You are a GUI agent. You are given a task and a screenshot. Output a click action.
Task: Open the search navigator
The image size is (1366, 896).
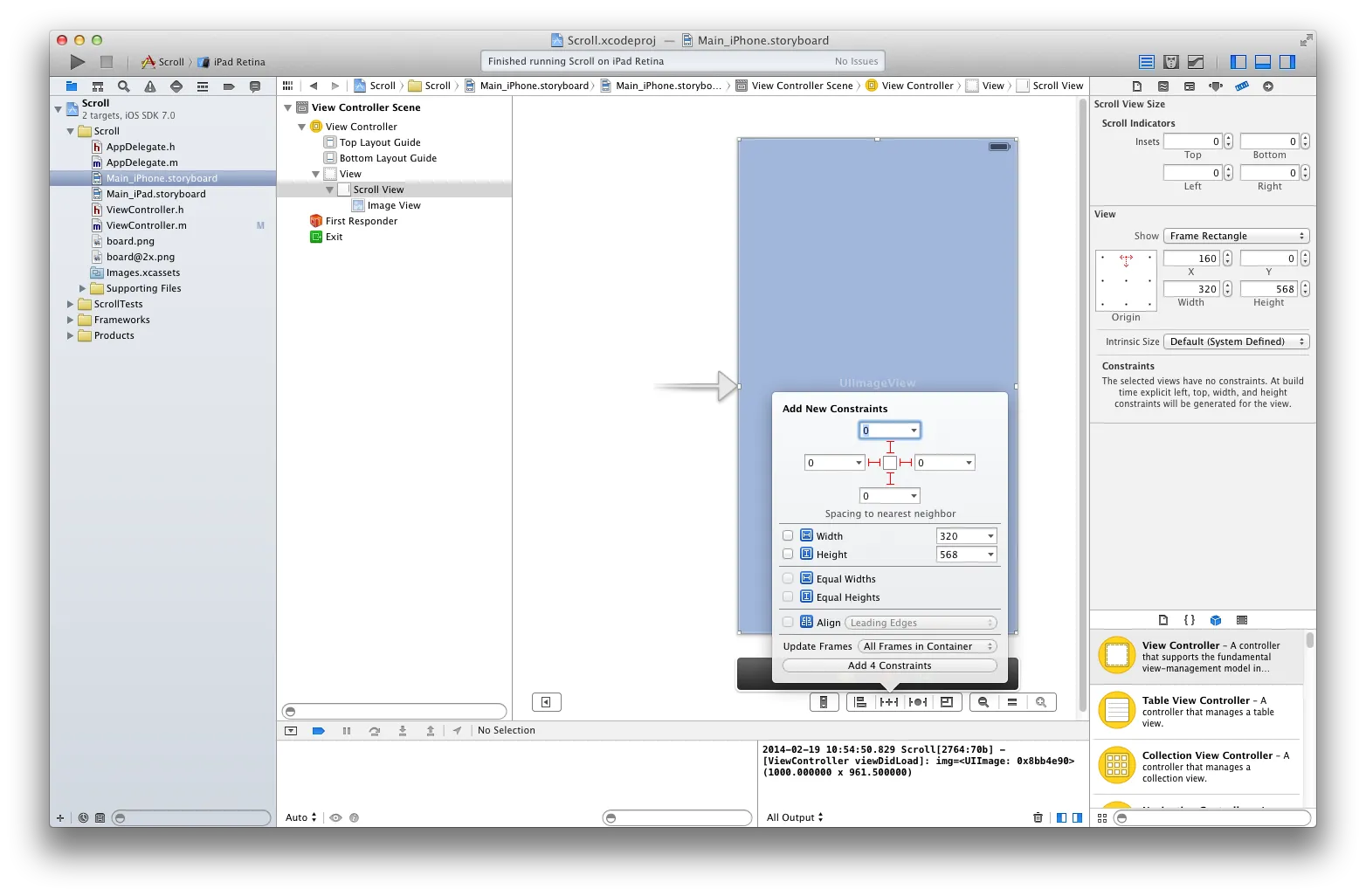124,86
